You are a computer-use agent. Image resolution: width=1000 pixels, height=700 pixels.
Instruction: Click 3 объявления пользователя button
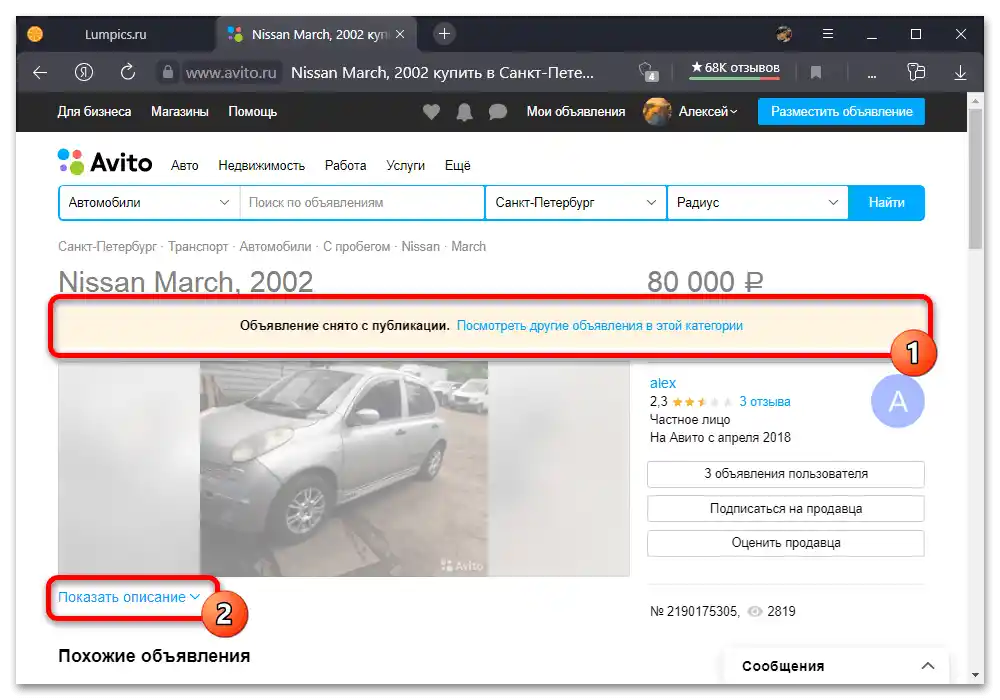(x=786, y=474)
